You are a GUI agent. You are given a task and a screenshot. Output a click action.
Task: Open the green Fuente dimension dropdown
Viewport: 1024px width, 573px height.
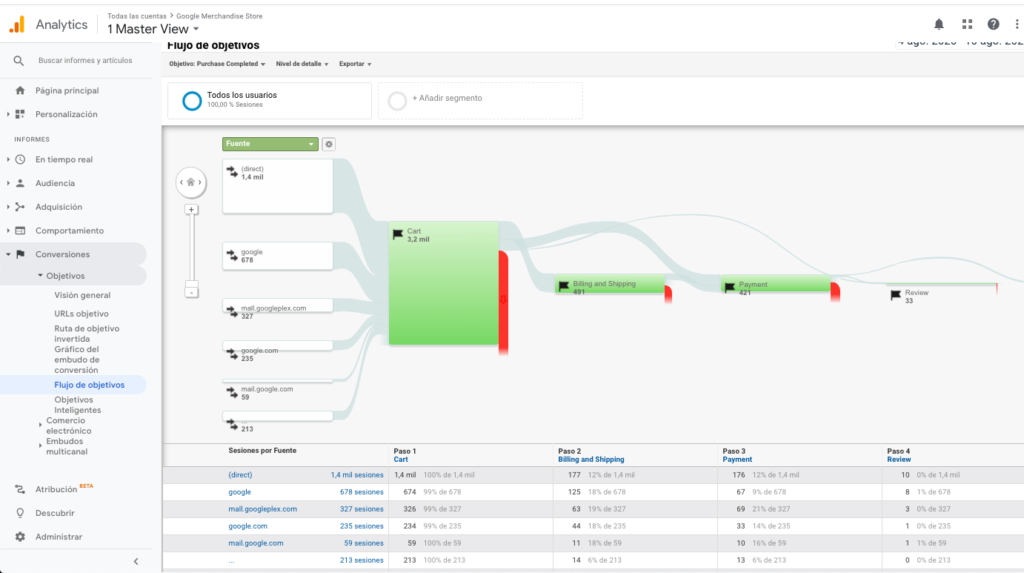270,144
